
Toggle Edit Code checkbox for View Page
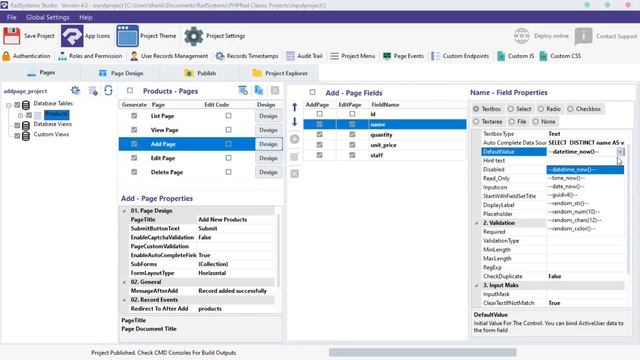click(228, 130)
